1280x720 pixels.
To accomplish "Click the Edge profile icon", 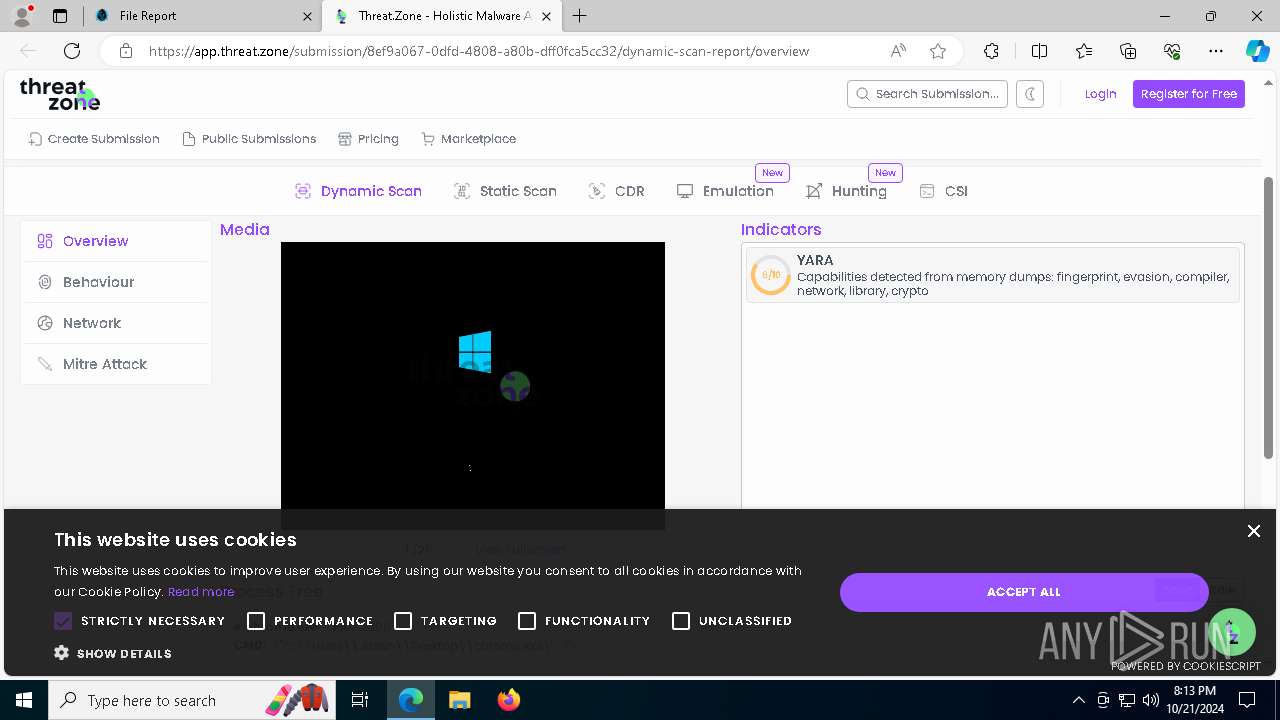I will (22, 16).
